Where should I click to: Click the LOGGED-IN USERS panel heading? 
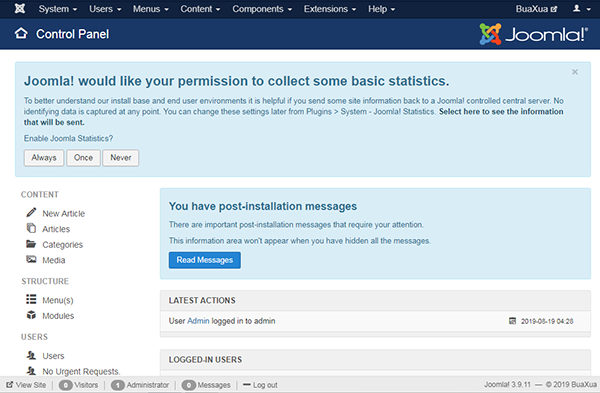click(205, 360)
